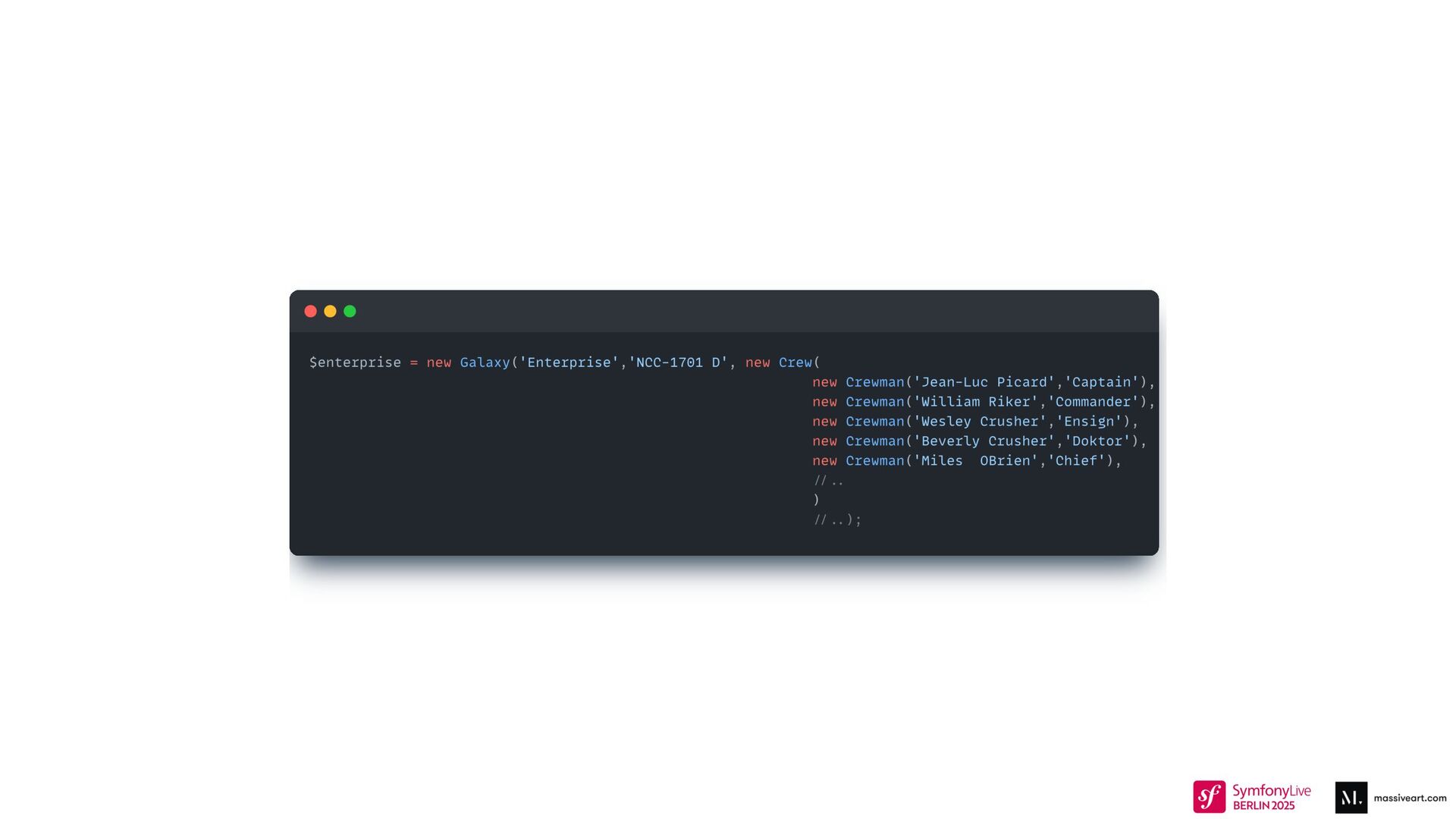
Task: Select the 'Enterprise' string literal
Action: click(569, 362)
